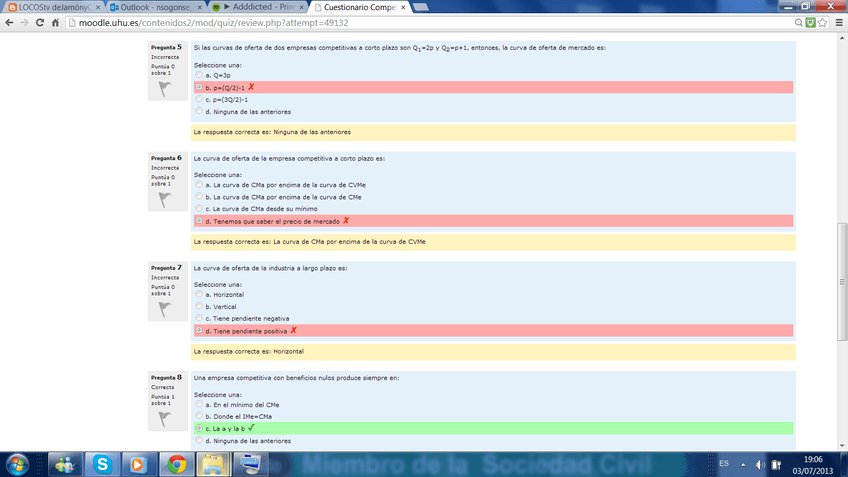This screenshot has height=477, width=848.
Task: Open Windows Live Messenger from the taskbar
Action: [x=65, y=465]
